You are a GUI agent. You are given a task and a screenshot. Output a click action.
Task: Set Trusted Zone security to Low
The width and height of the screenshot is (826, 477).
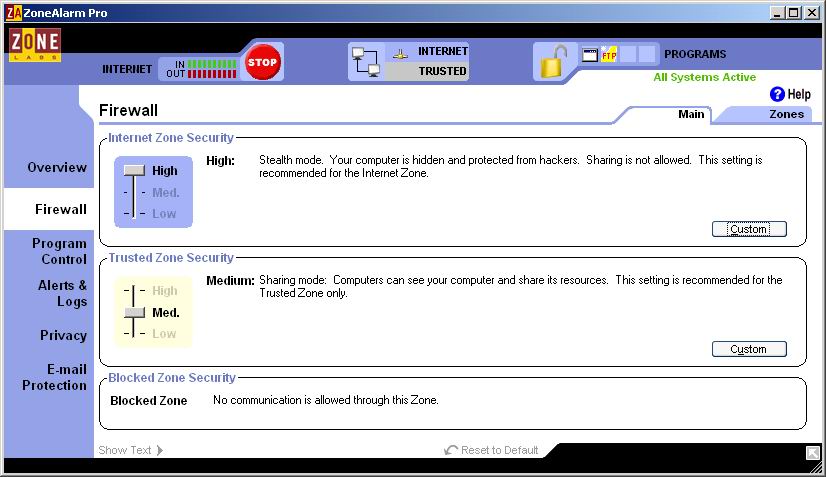point(164,334)
